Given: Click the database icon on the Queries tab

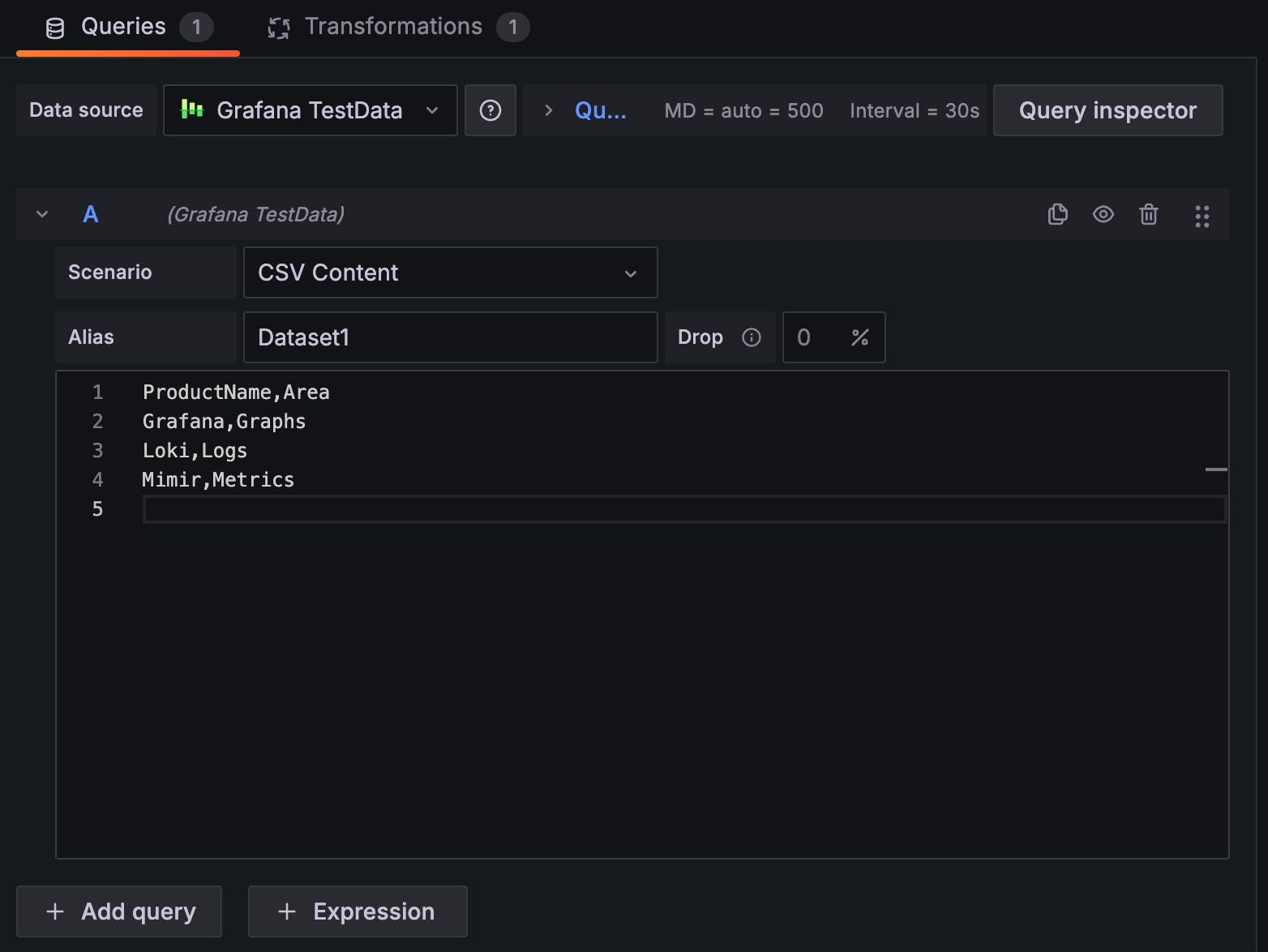Looking at the screenshot, I should (54, 26).
